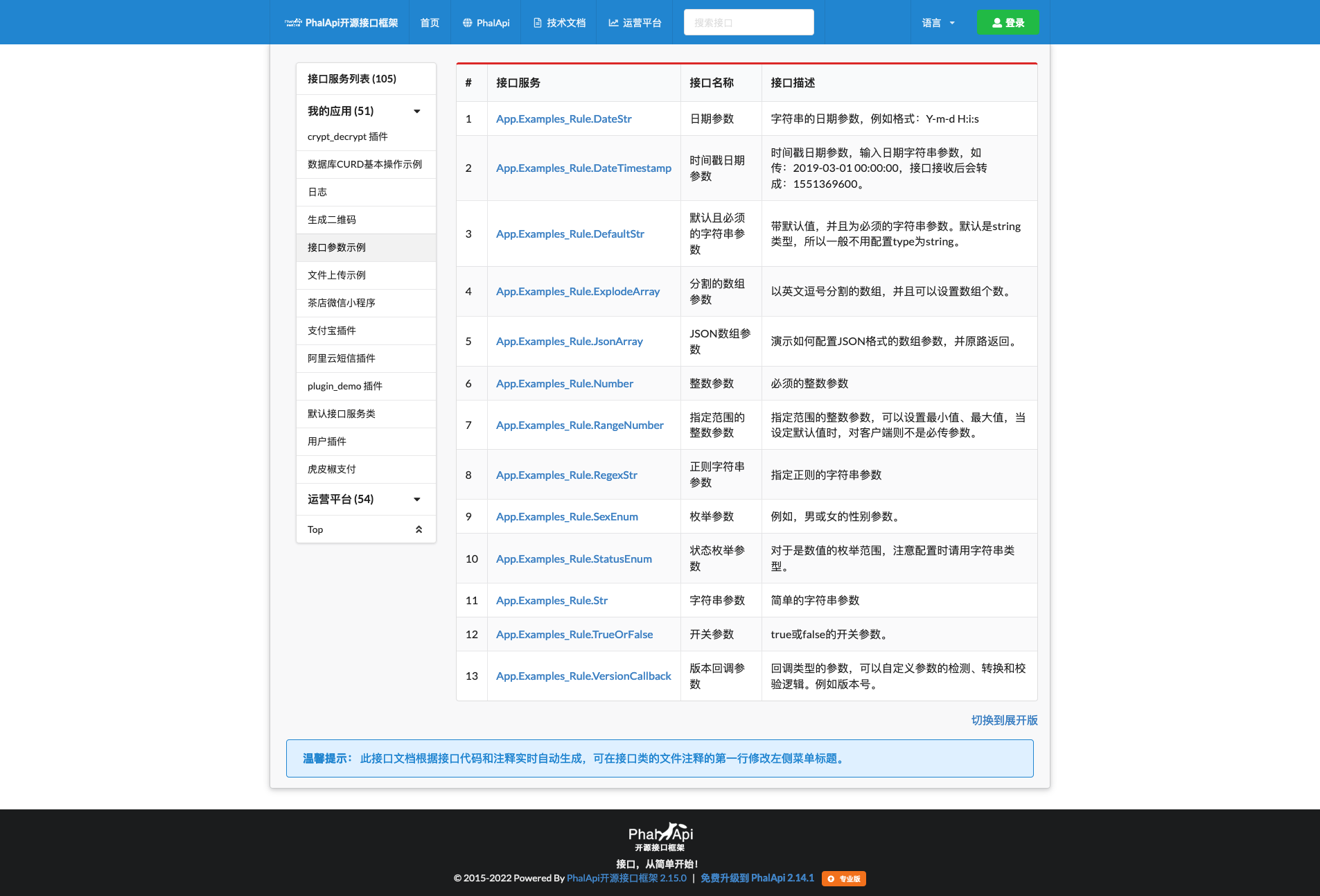Select 接口参数示例 in the sidebar
The width and height of the screenshot is (1320, 896).
click(366, 247)
